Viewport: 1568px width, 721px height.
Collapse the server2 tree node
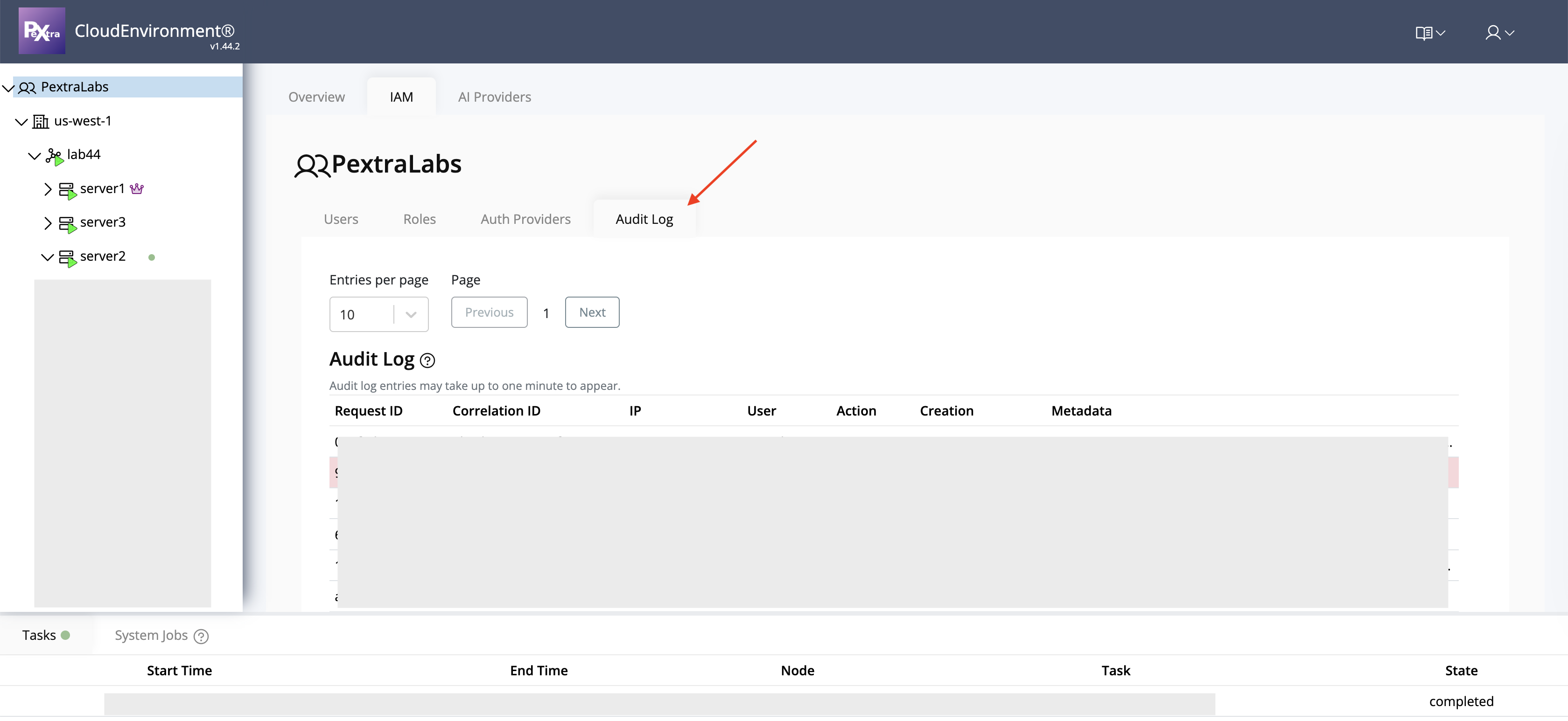(x=48, y=257)
